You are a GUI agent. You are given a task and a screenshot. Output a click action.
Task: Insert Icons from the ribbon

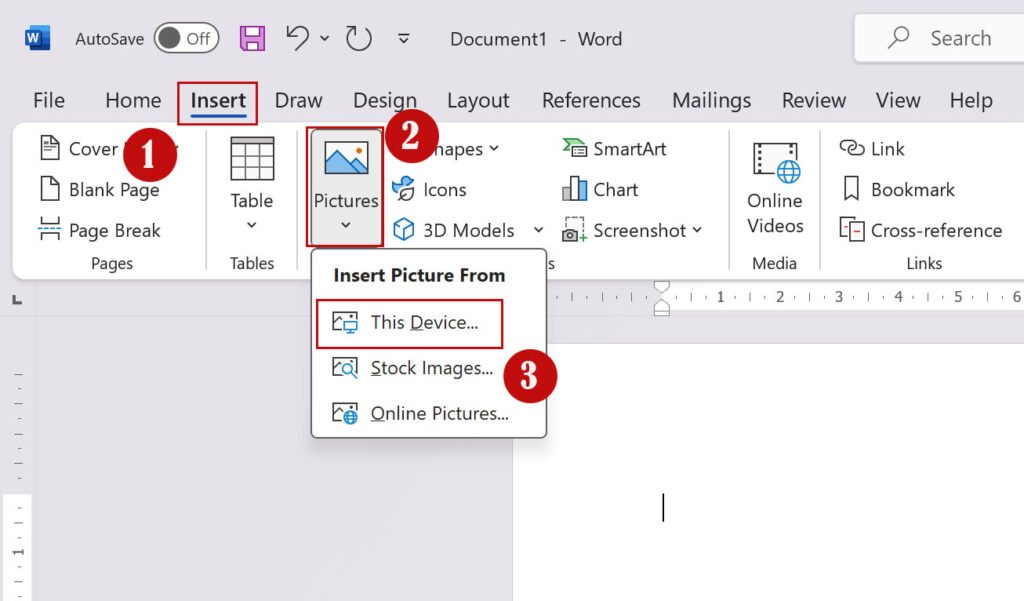430,189
